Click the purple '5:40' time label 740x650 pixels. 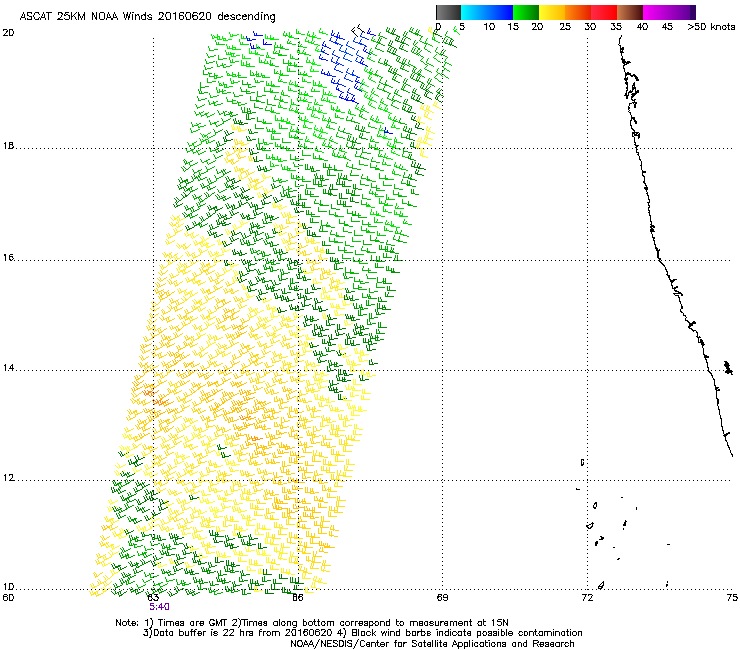coord(159,607)
